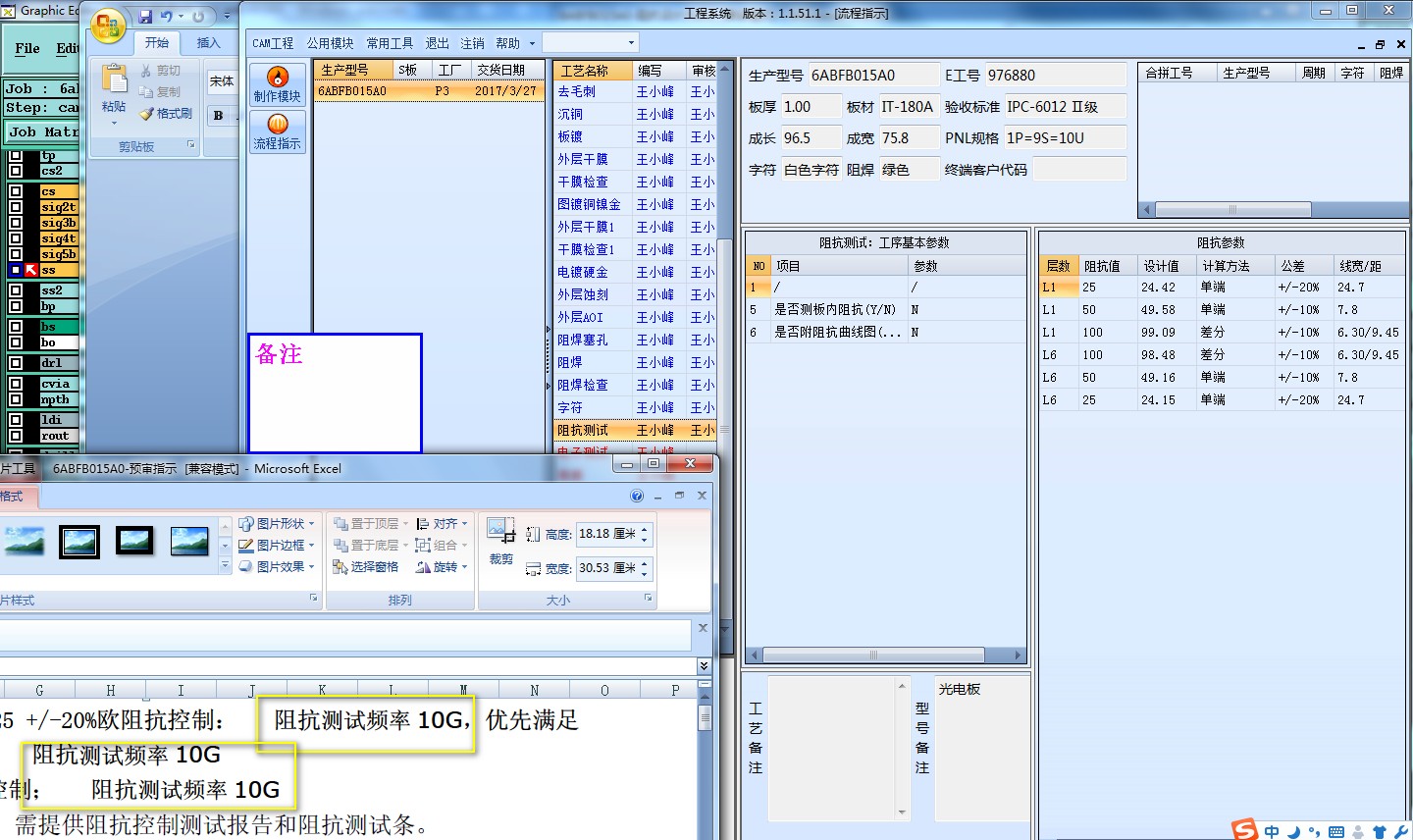Expand Excel formula bar chevron
This screenshot has width=1413, height=840.
pos(704,666)
